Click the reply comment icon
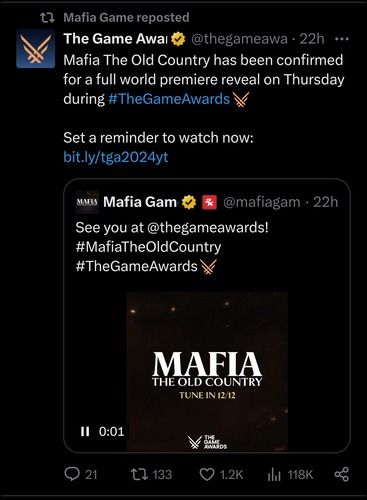367x500 pixels. [72, 474]
